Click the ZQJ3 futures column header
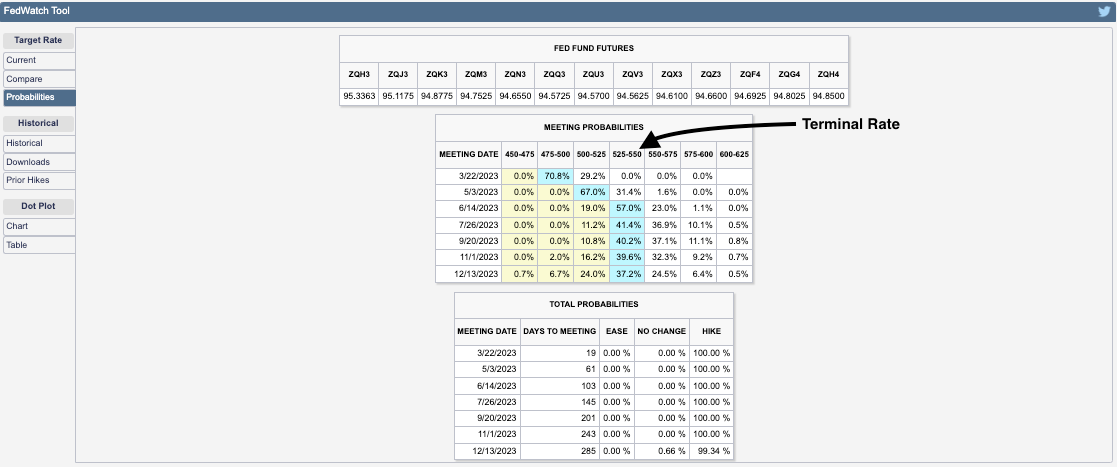Image resolution: width=1117 pixels, height=467 pixels. (x=398, y=74)
